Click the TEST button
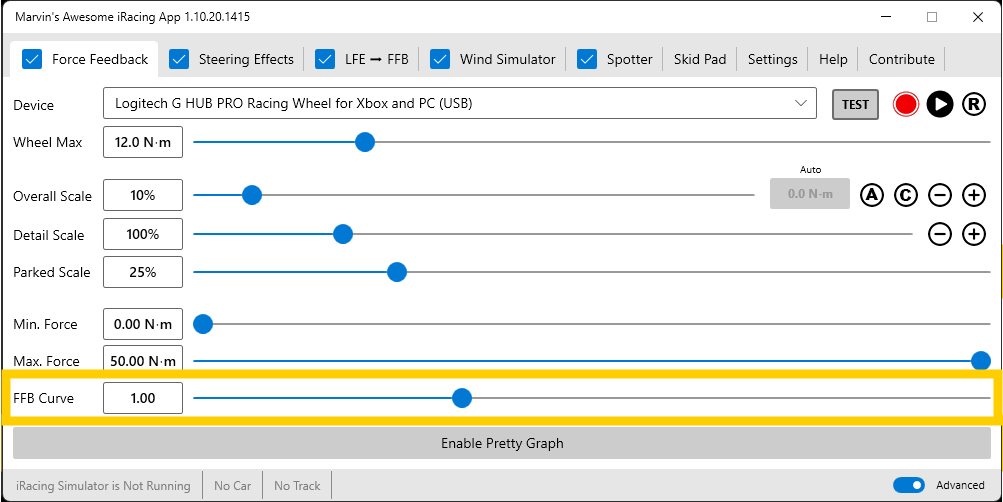 pyautogui.click(x=855, y=104)
